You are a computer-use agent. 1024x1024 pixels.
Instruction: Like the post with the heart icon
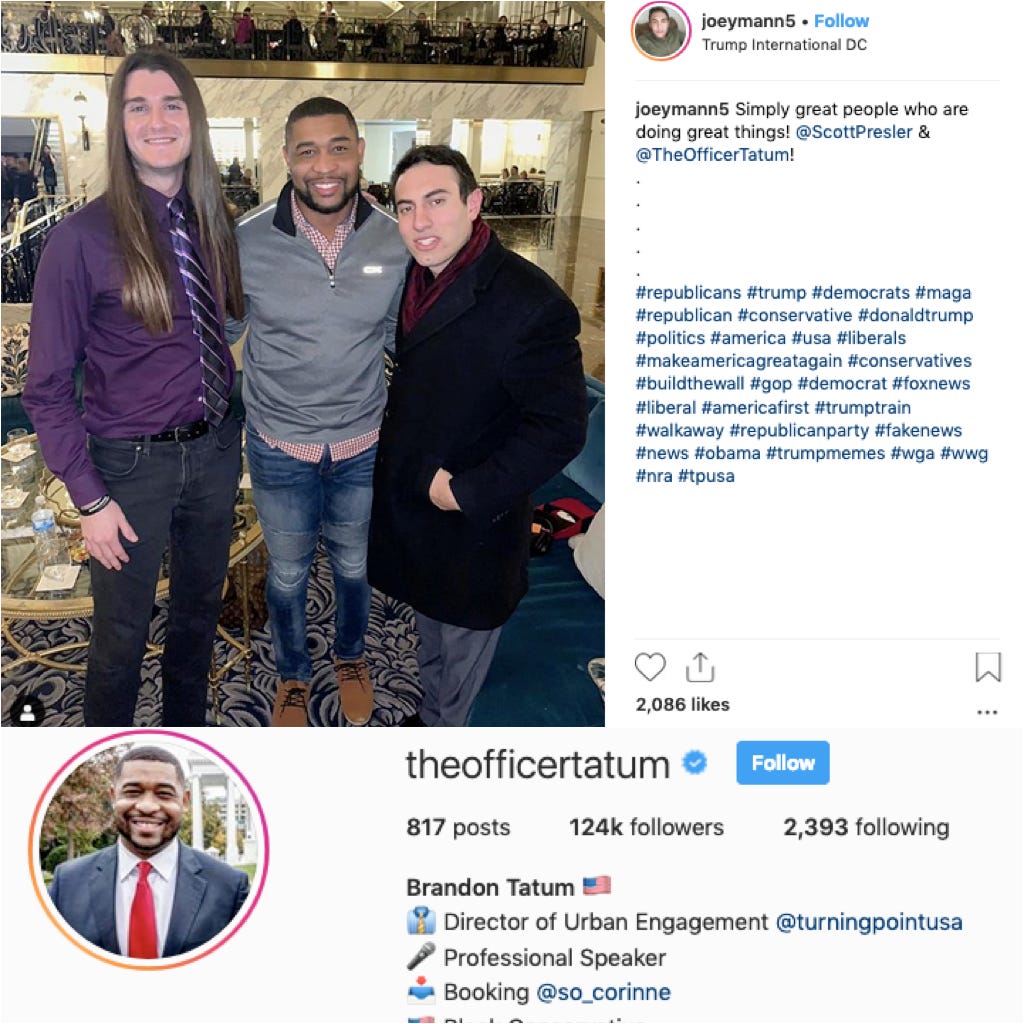pos(650,667)
